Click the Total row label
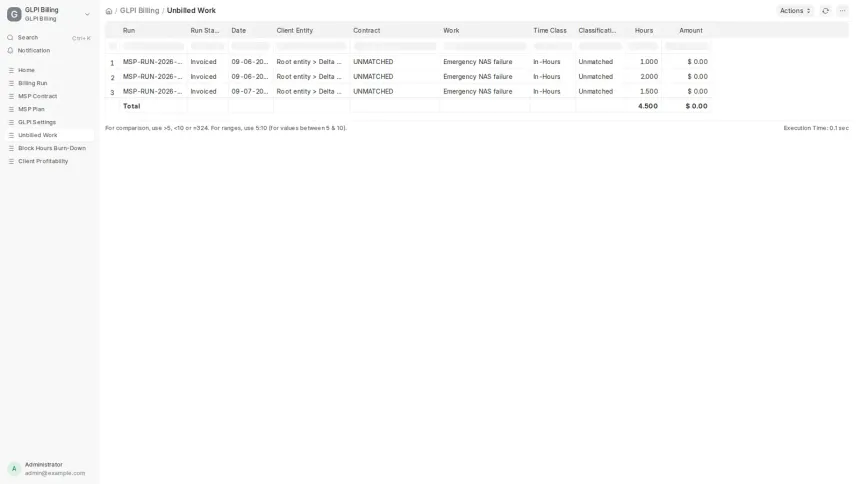The width and height of the screenshot is (860, 484). (132, 106)
